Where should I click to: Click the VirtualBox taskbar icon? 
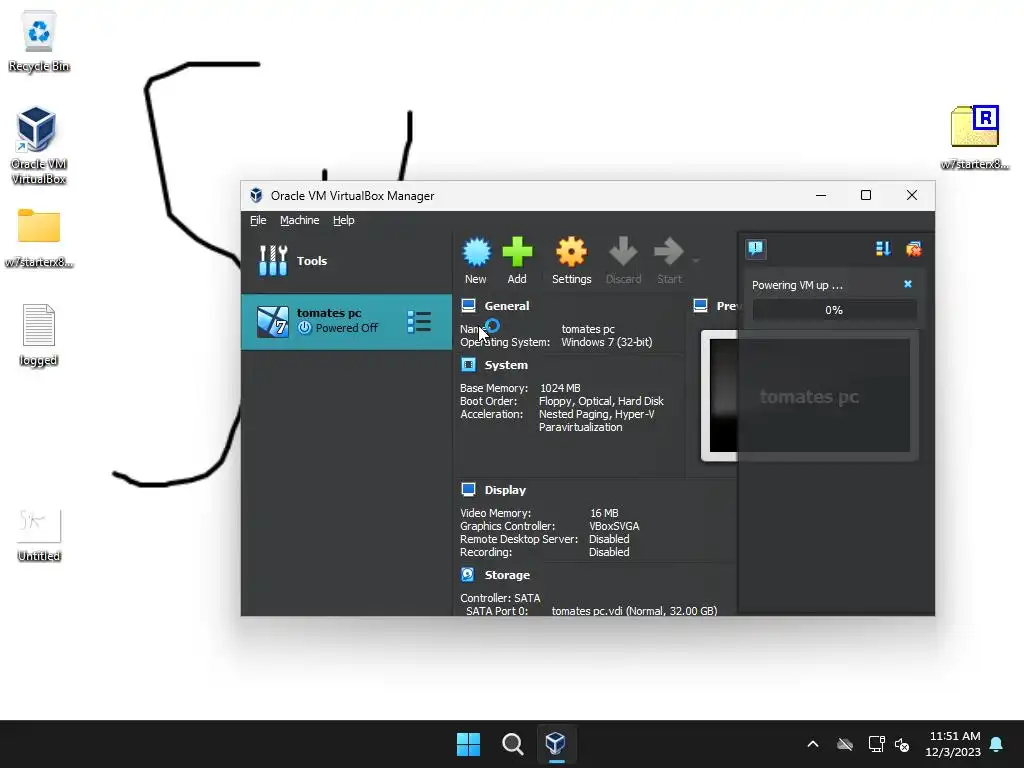[556, 744]
